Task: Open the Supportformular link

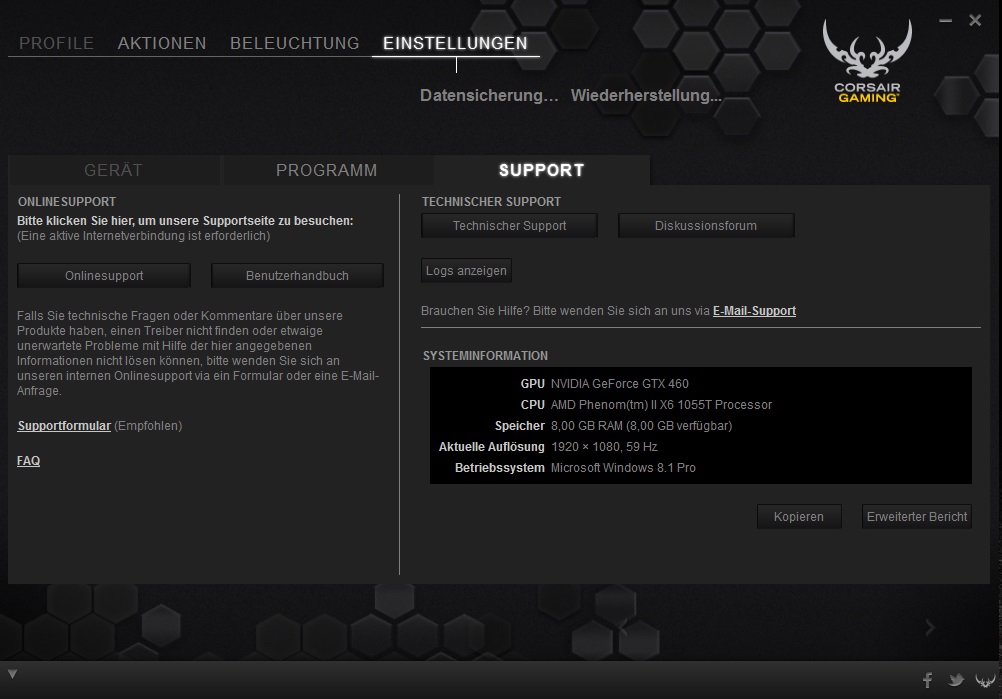Action: 64,426
